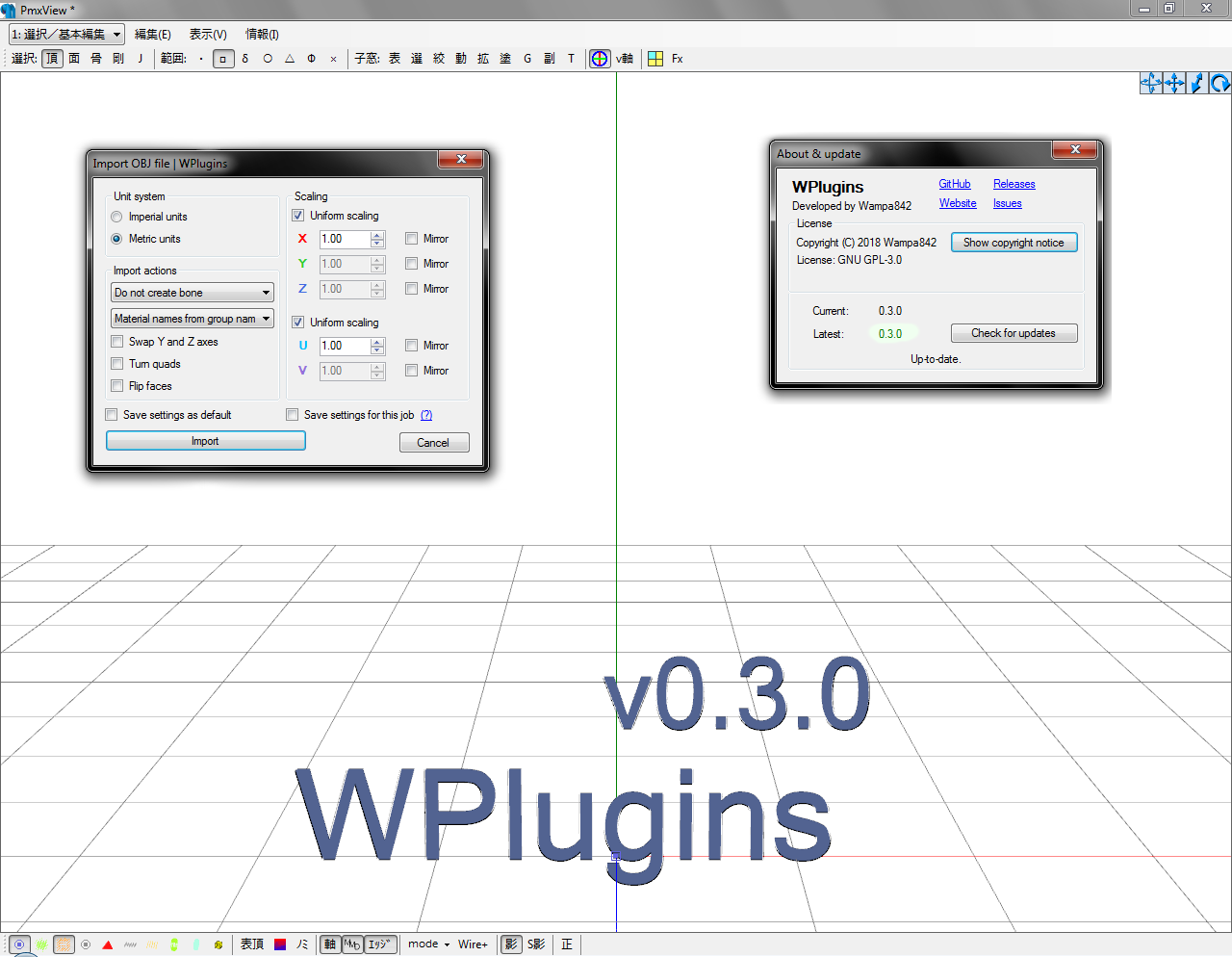Toggle the red triangle display icon

(x=108, y=944)
